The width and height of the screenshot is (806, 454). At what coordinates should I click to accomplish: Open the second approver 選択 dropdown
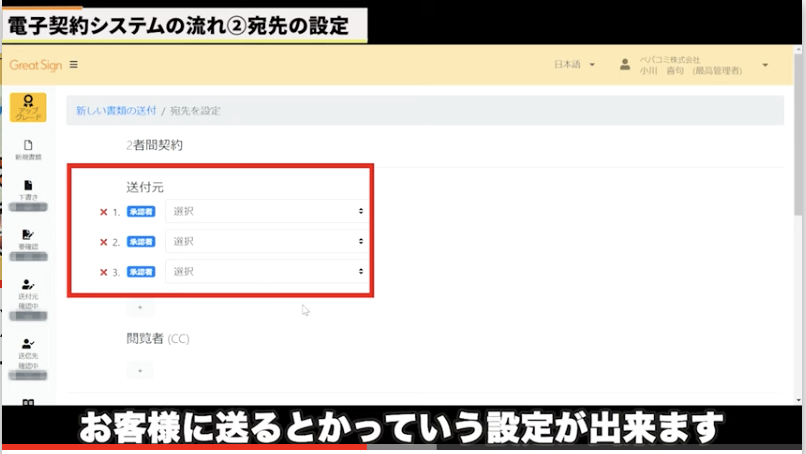click(x=265, y=242)
